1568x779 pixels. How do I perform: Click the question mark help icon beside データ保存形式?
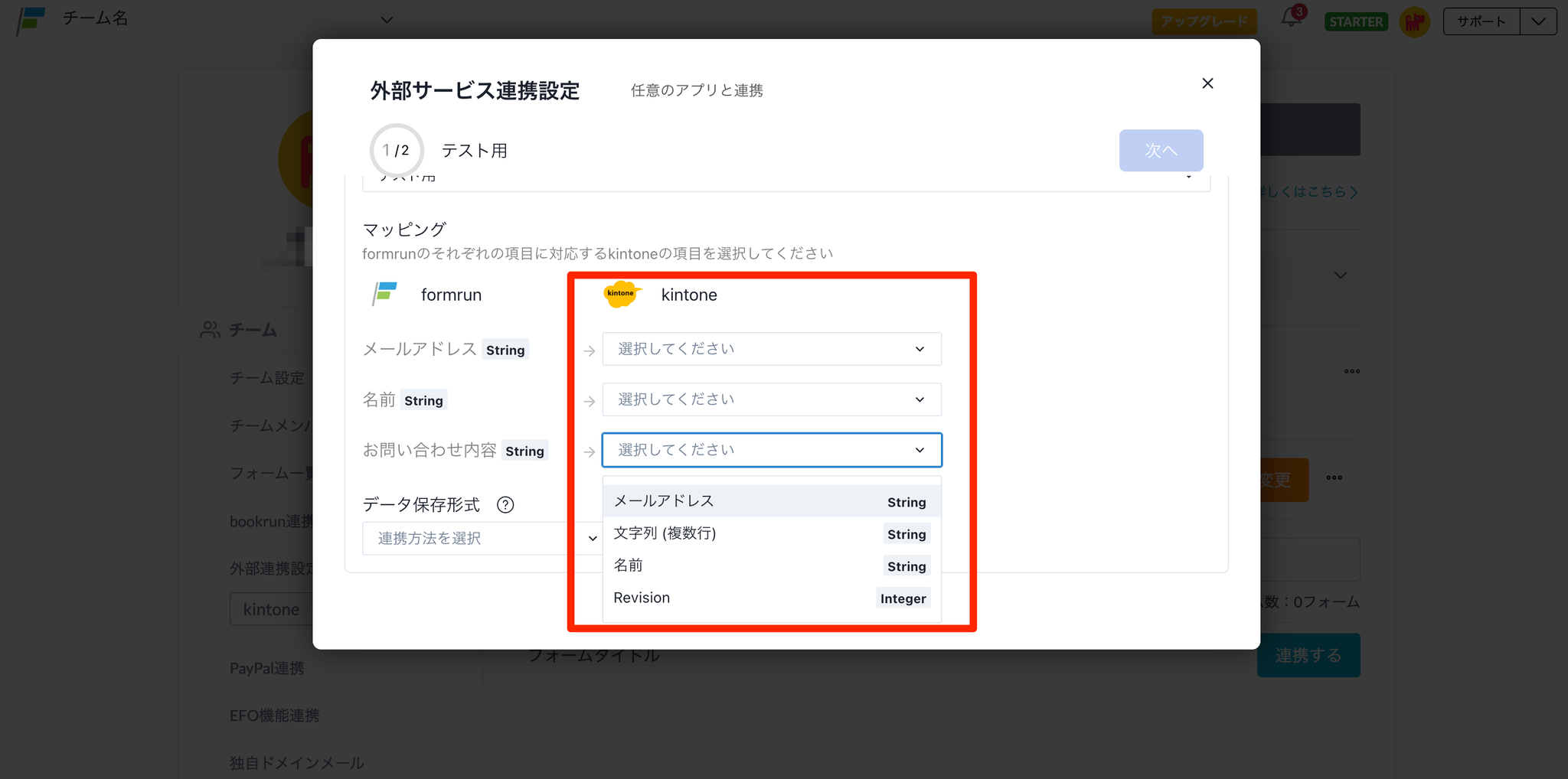pos(505,505)
